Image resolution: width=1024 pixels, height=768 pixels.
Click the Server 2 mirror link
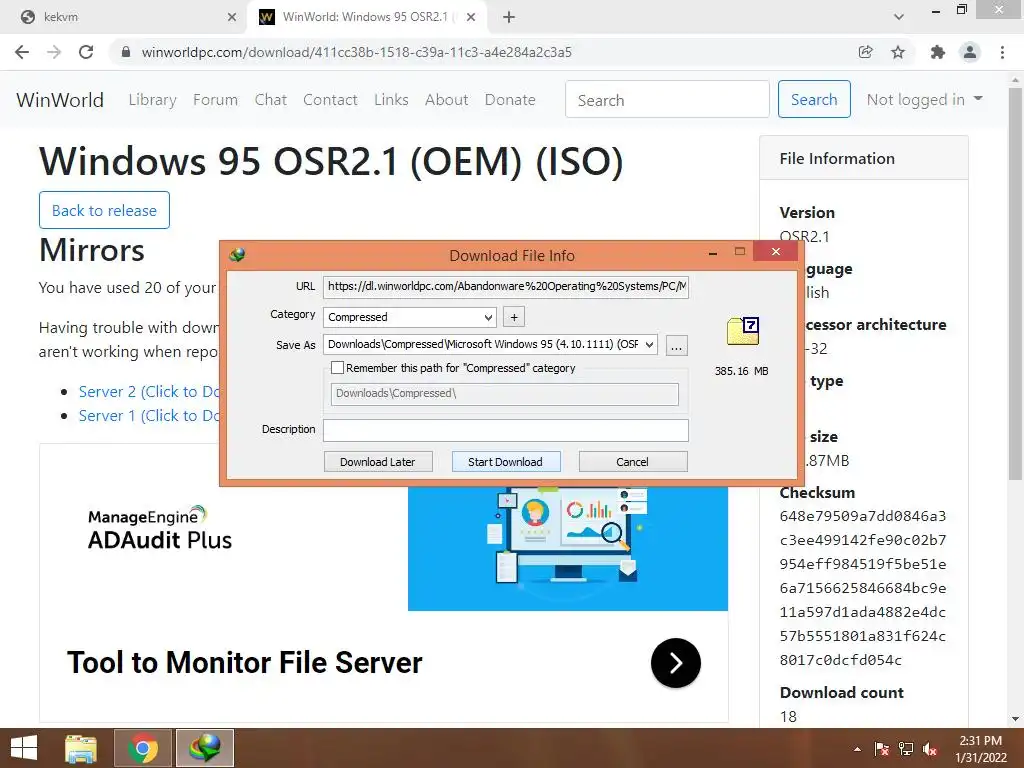(149, 392)
